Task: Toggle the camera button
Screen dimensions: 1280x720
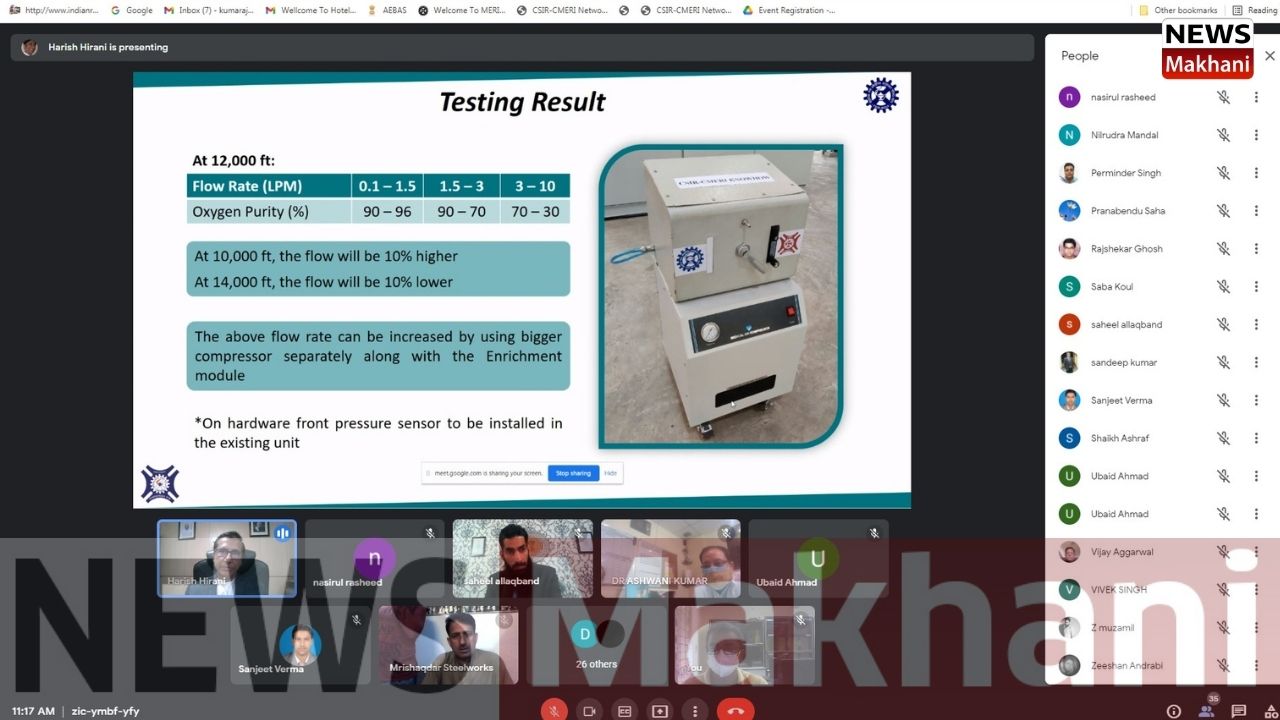Action: 589,711
